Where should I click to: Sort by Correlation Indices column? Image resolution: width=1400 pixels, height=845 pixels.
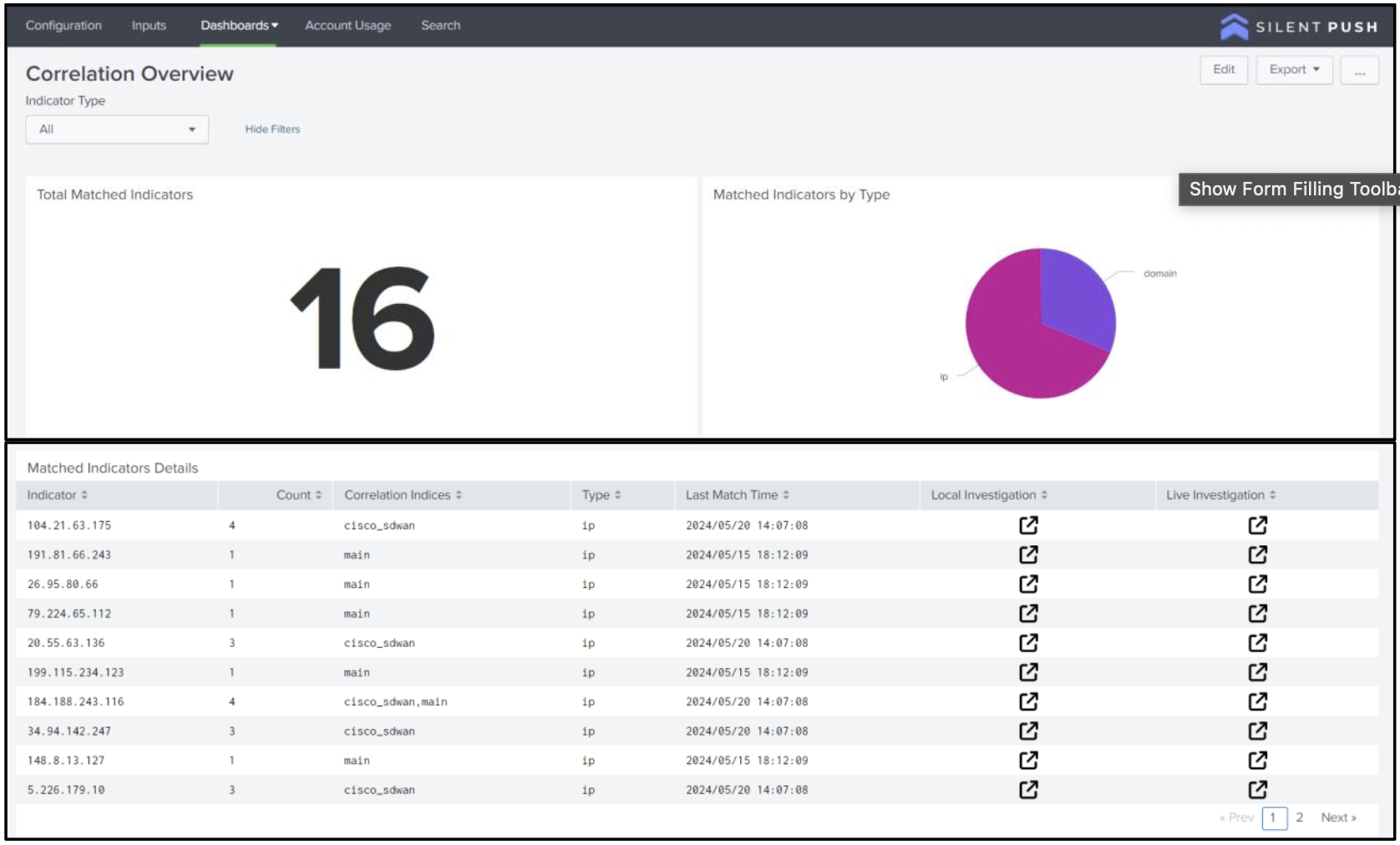(403, 495)
